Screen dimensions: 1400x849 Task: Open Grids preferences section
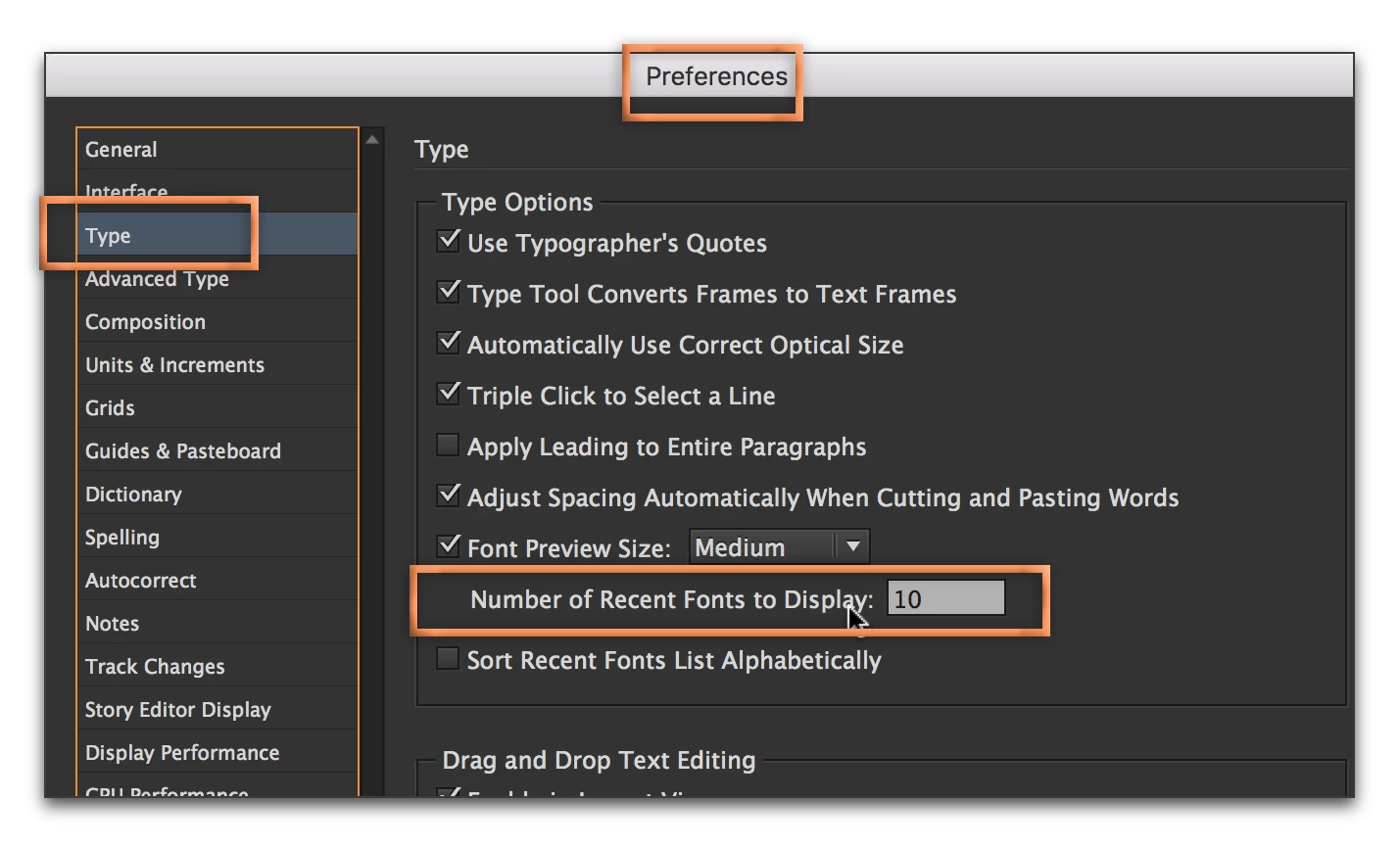[110, 408]
